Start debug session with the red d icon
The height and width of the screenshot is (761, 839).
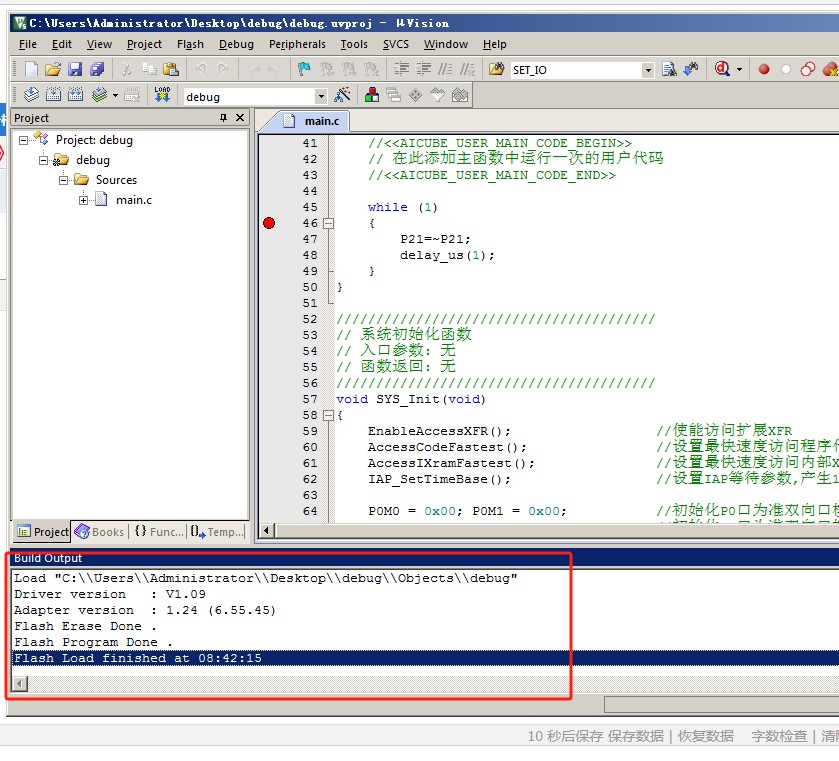pyautogui.click(x=722, y=69)
